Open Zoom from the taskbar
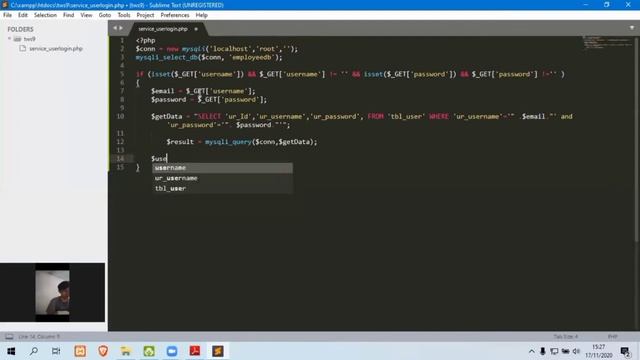This screenshot has width=640, height=360. (x=172, y=351)
